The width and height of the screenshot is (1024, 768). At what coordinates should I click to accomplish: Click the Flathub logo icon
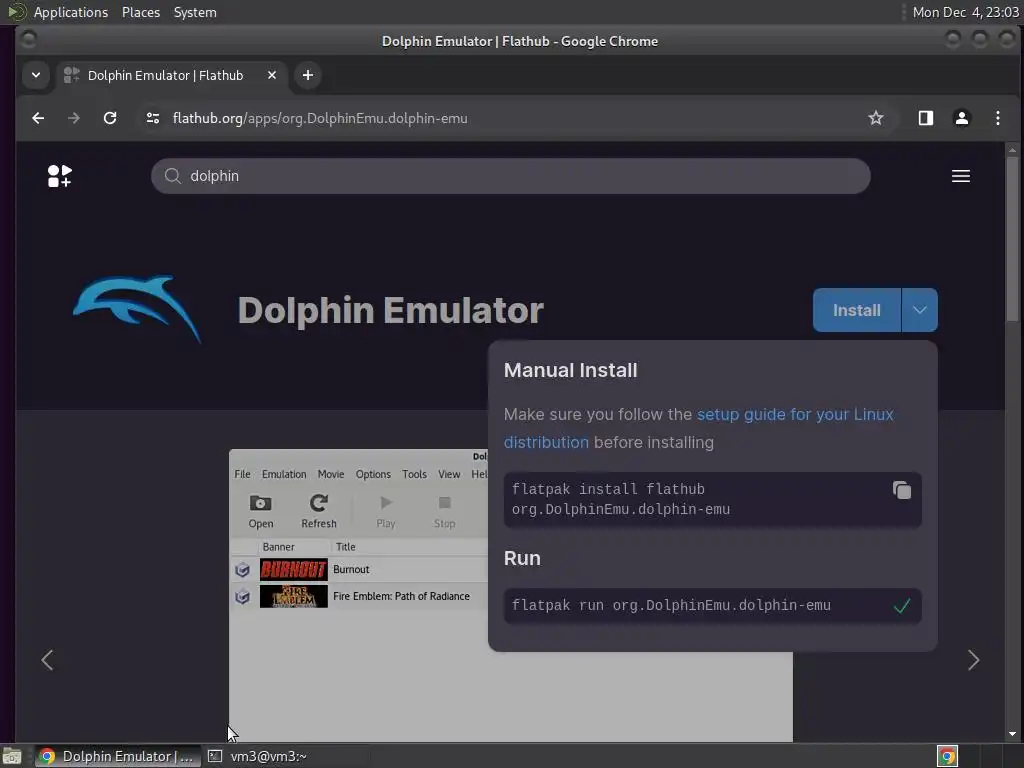pyautogui.click(x=59, y=176)
